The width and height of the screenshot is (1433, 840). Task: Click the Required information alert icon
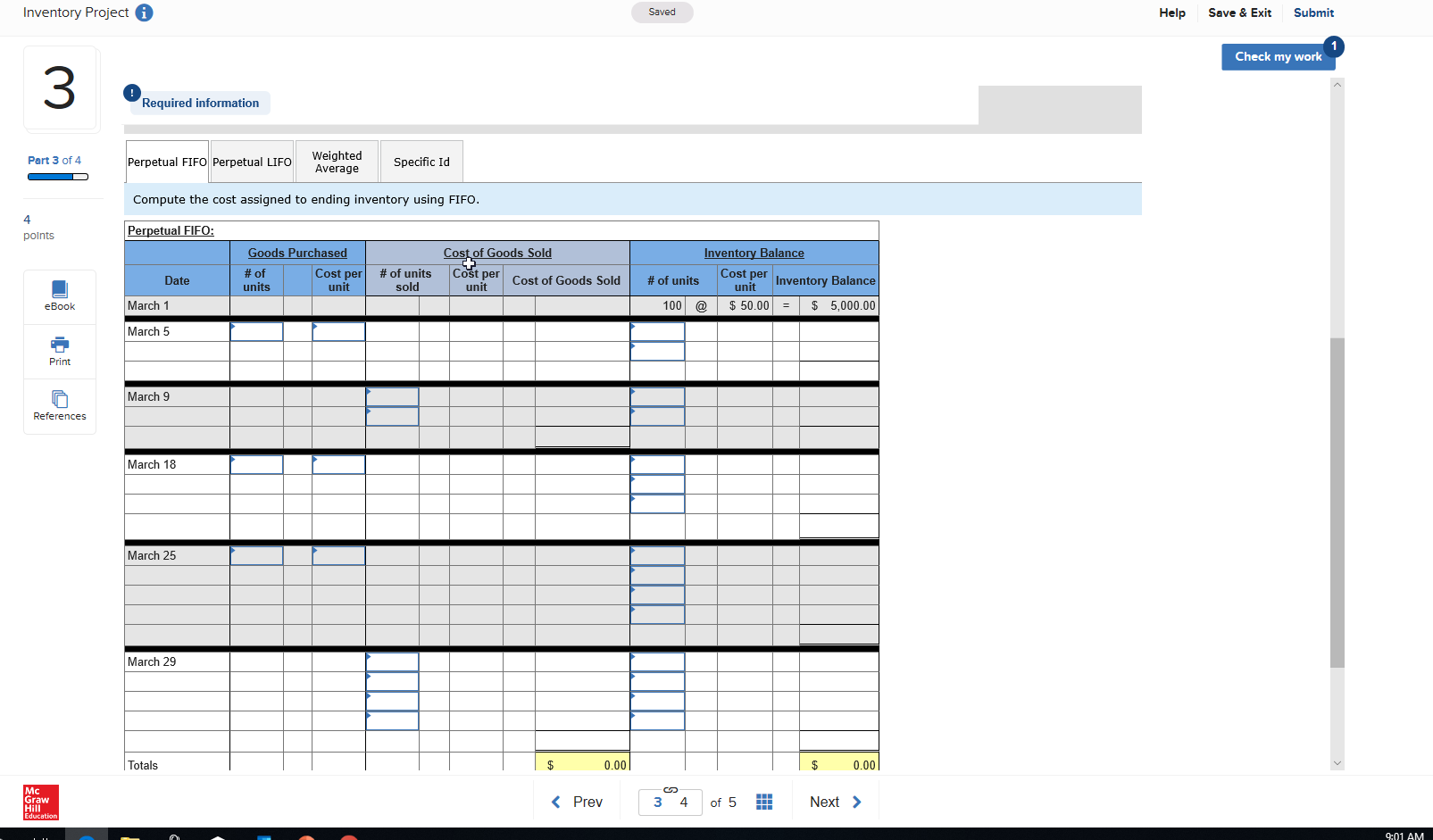(131, 92)
